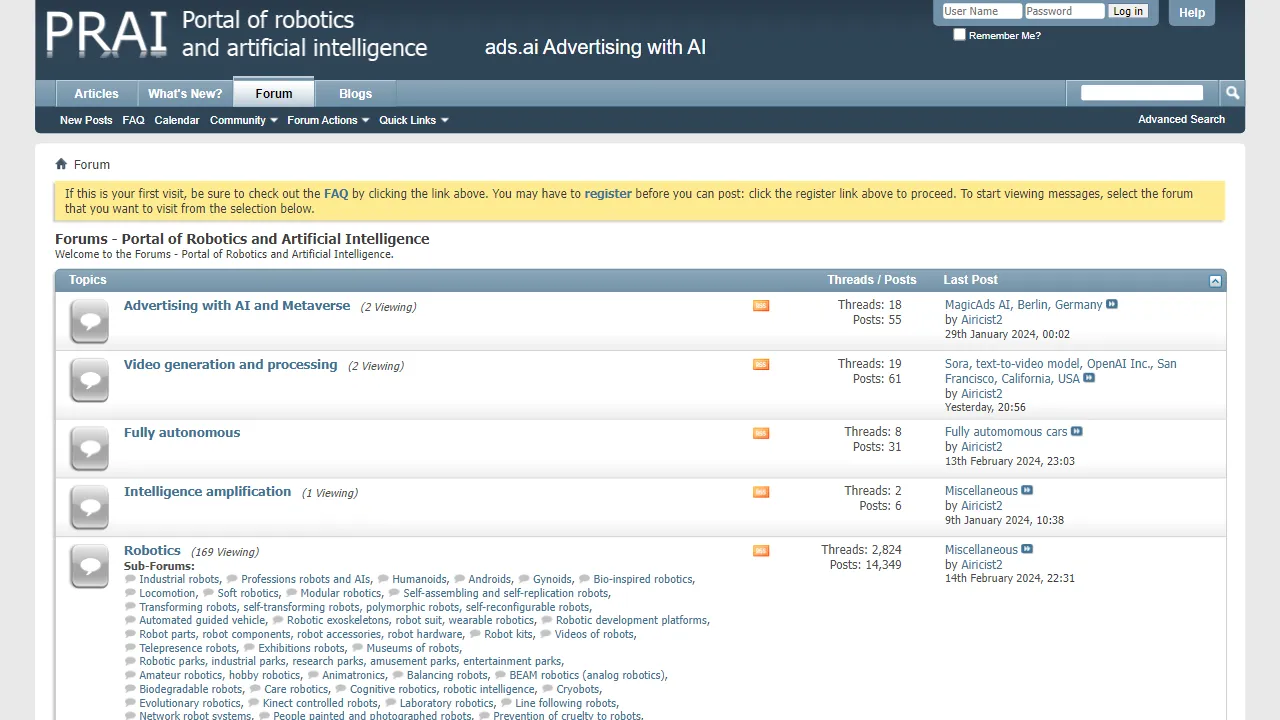Go to last post icon next to Fully automomous cars
The width and height of the screenshot is (1280, 720).
(x=1077, y=432)
